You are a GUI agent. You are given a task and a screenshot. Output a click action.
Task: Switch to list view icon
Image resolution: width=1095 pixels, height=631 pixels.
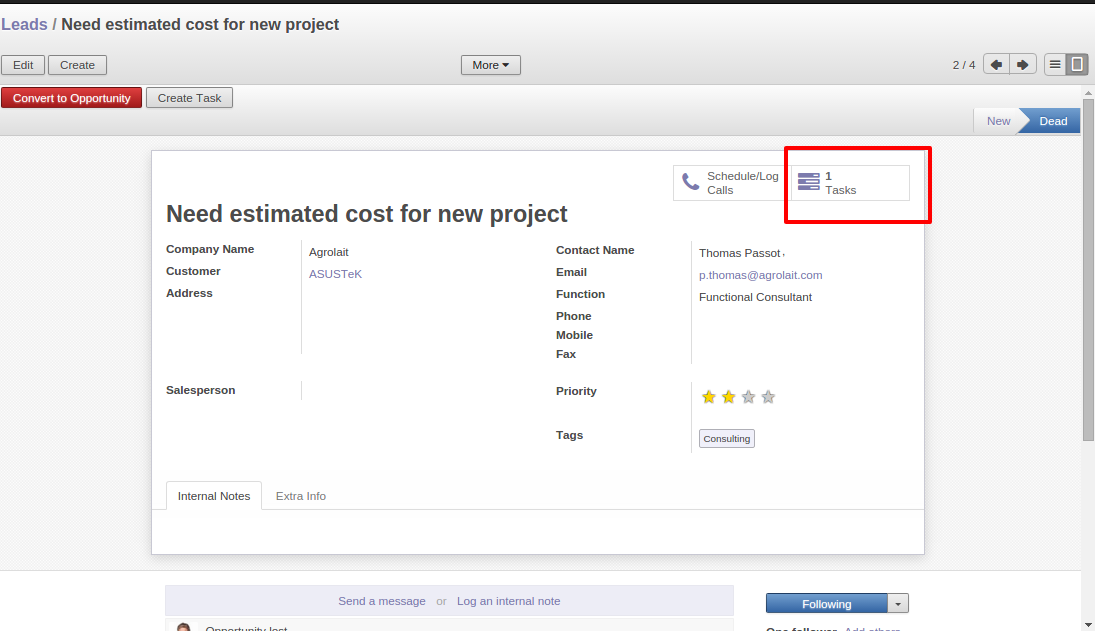click(x=1055, y=65)
